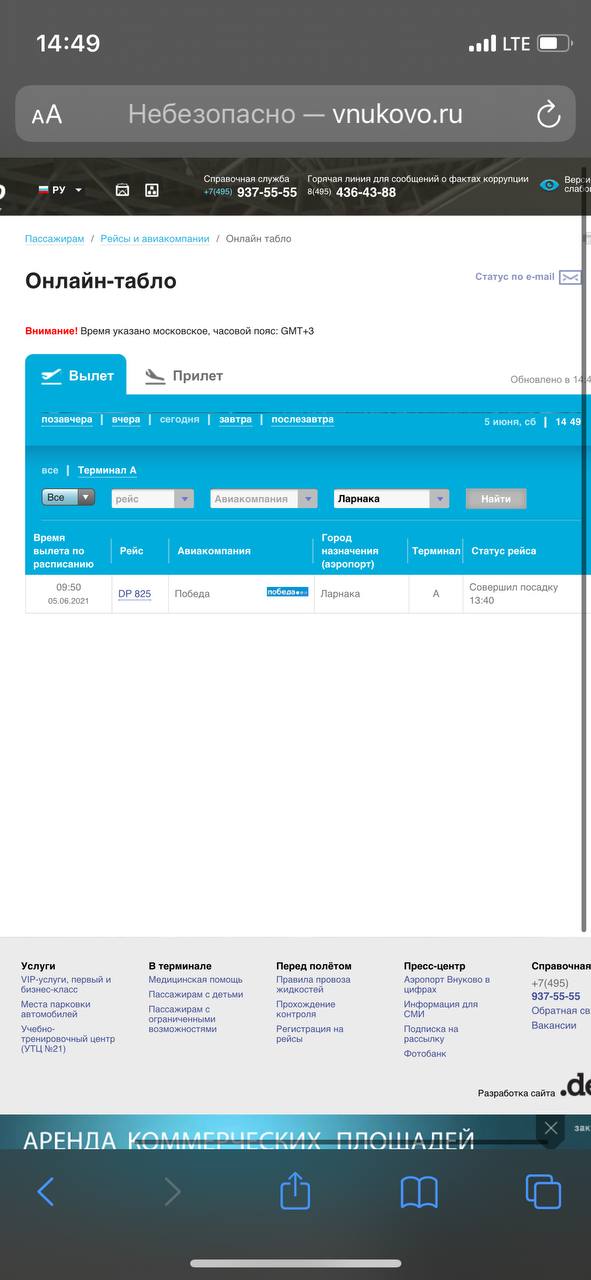Open Вакансии footer link
The width and height of the screenshot is (591, 1280).
tap(554, 1026)
